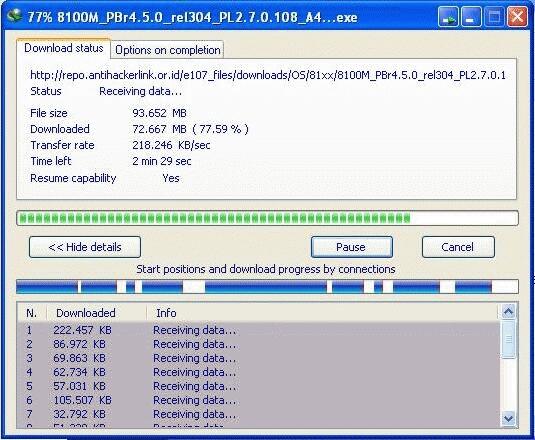Click the blue connections progress bar
This screenshot has height=440, width=535.
click(x=267, y=286)
